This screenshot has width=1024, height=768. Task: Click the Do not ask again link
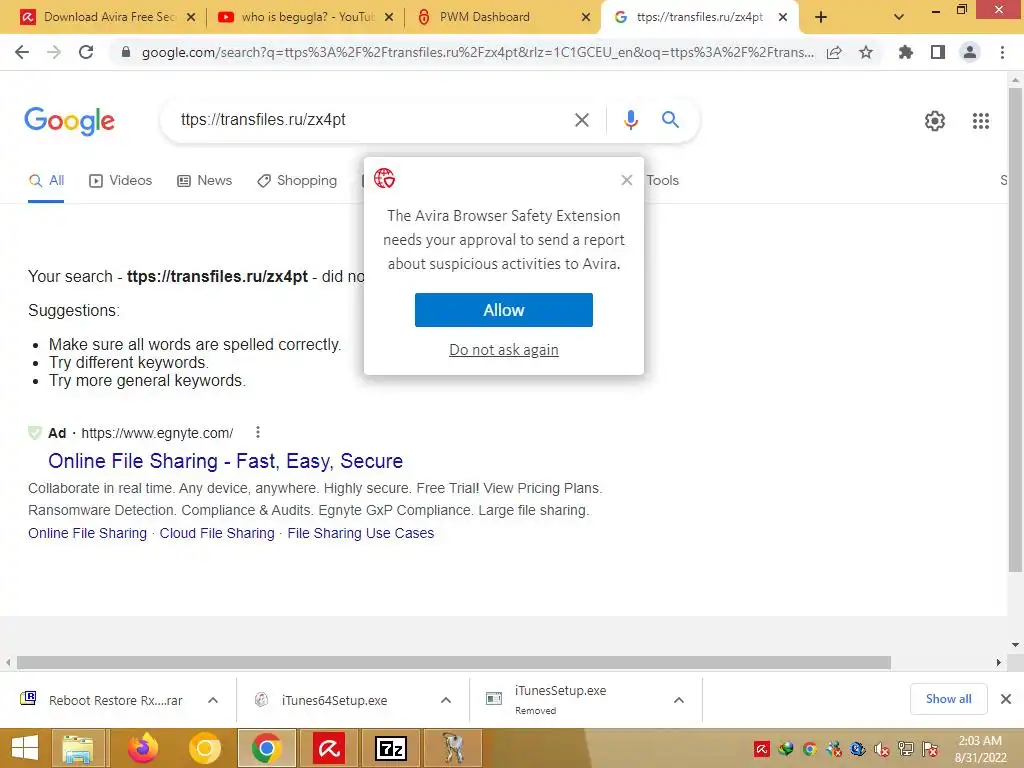pos(504,350)
